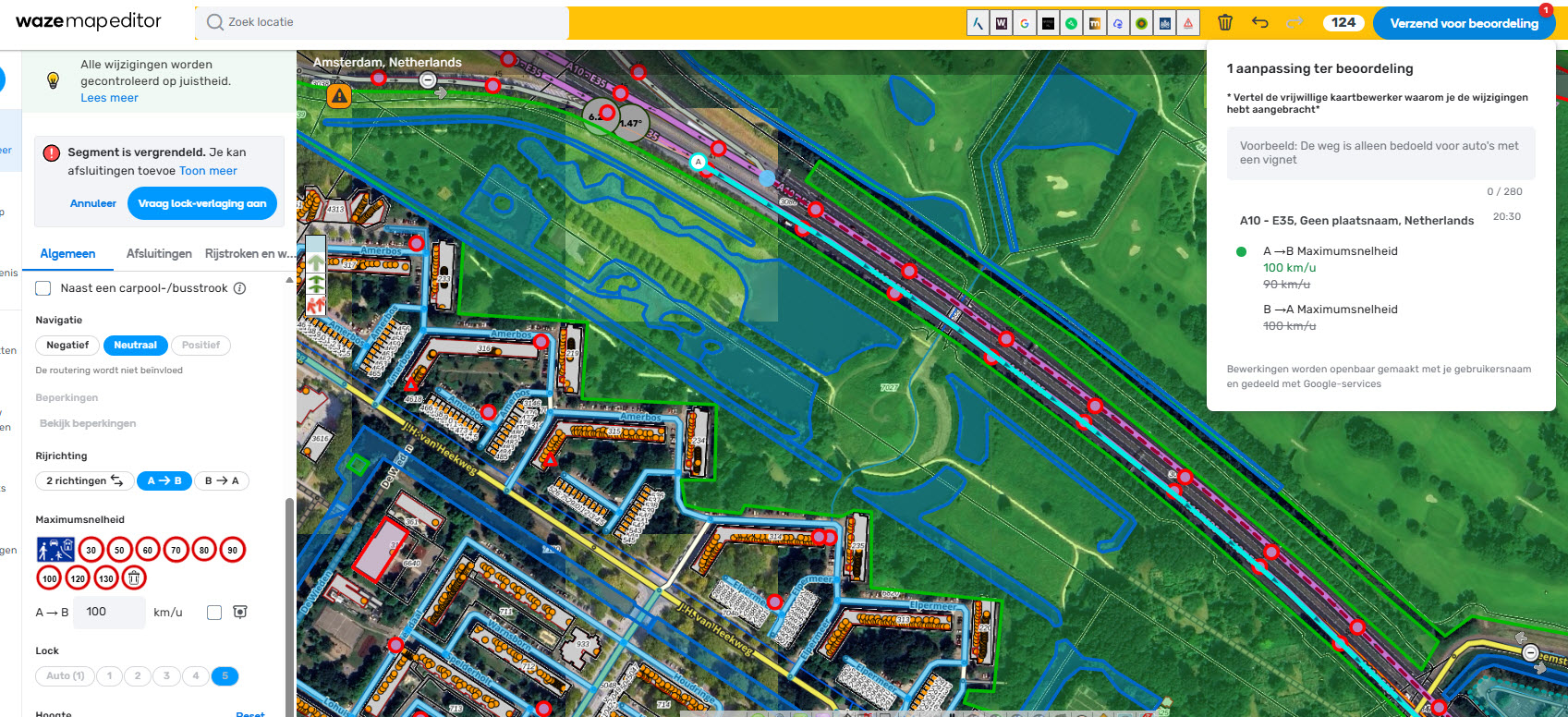This screenshot has height=717, width=1568.
Task: Set direction to '2 richtingen'
Action: [x=84, y=480]
